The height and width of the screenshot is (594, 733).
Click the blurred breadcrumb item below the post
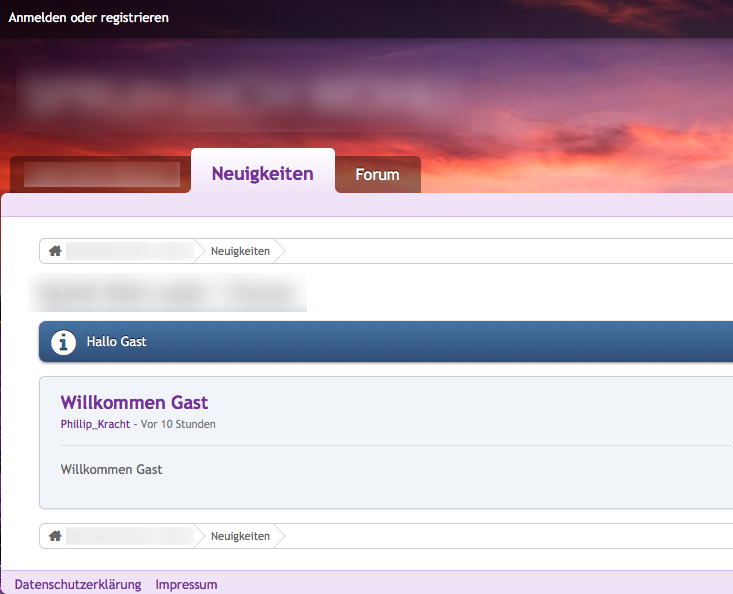[x=129, y=536]
